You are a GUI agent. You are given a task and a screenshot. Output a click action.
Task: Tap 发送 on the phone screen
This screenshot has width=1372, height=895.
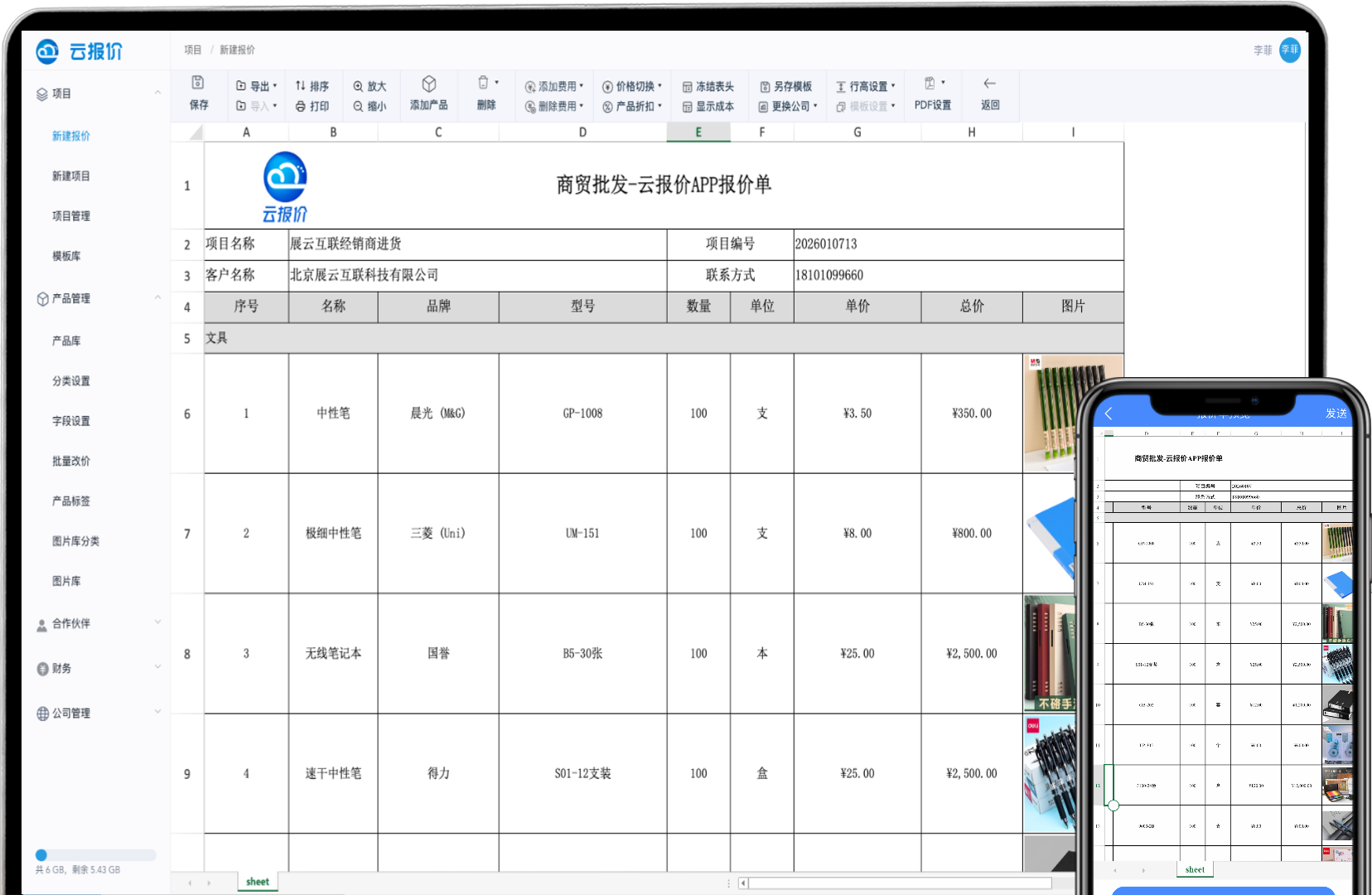click(x=1336, y=413)
